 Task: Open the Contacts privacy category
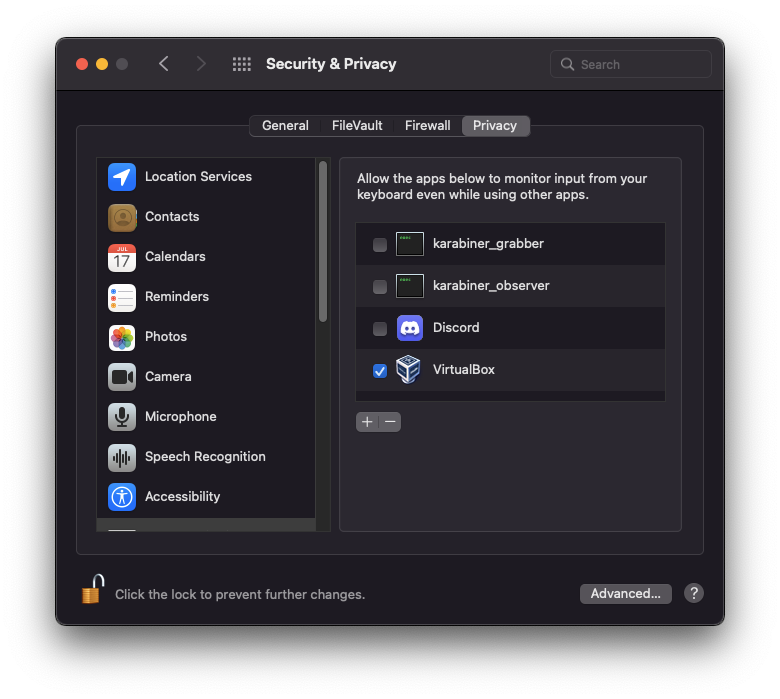(x=172, y=217)
